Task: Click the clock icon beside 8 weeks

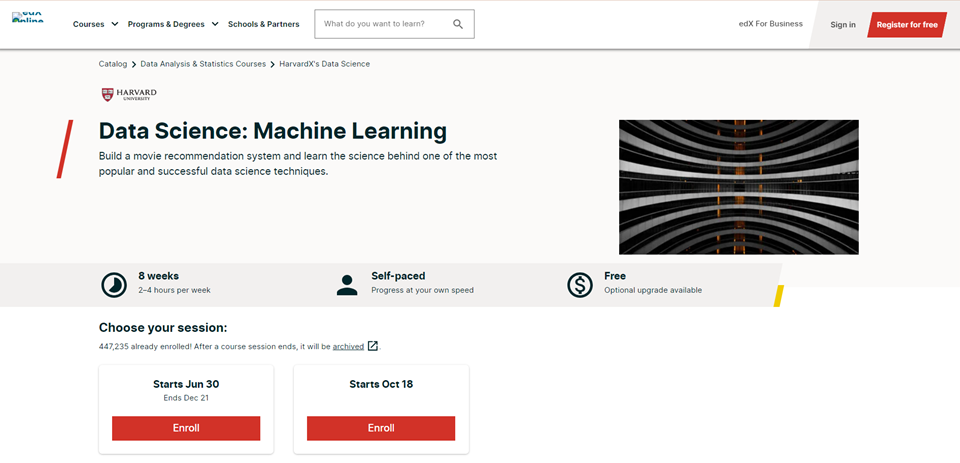Action: (114, 285)
